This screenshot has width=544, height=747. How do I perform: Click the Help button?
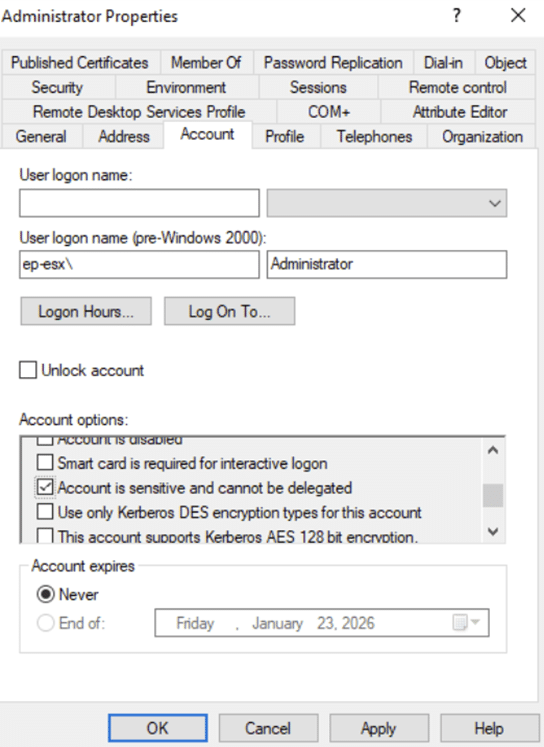pyautogui.click(x=489, y=728)
